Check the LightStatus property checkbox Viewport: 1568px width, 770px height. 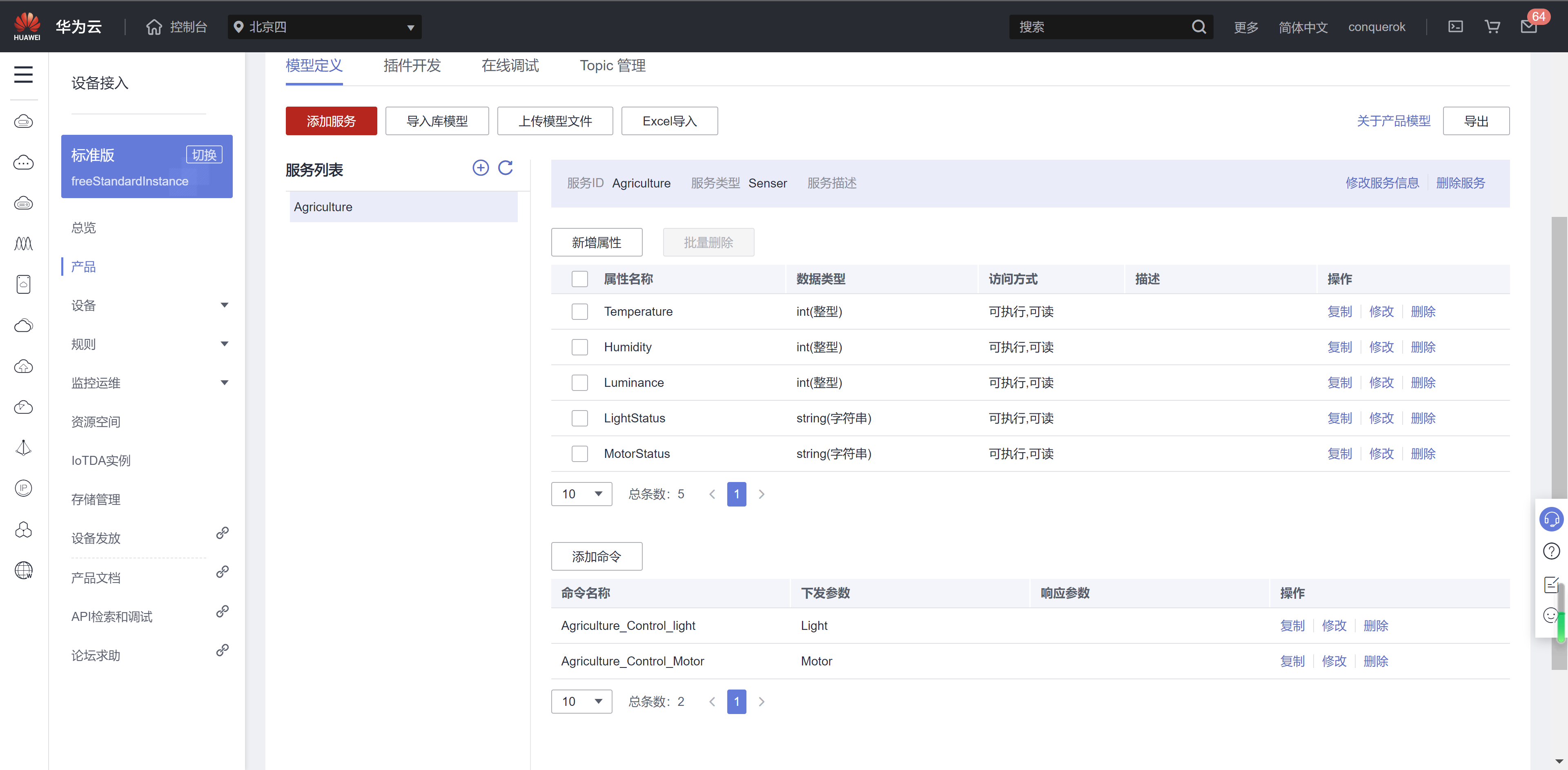click(x=579, y=418)
